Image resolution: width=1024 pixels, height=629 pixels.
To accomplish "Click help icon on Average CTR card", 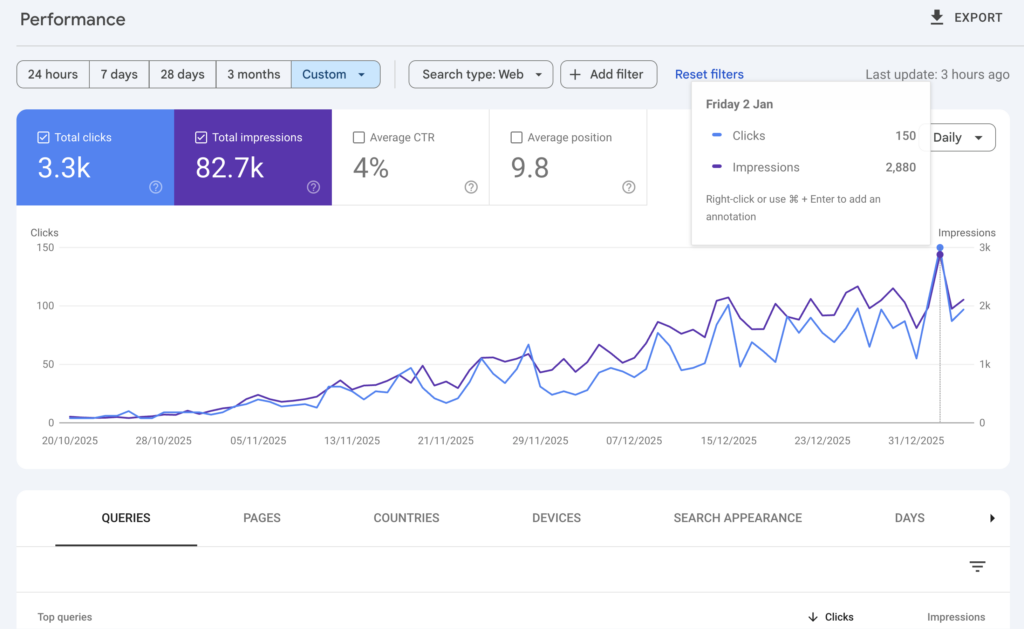I will [471, 187].
